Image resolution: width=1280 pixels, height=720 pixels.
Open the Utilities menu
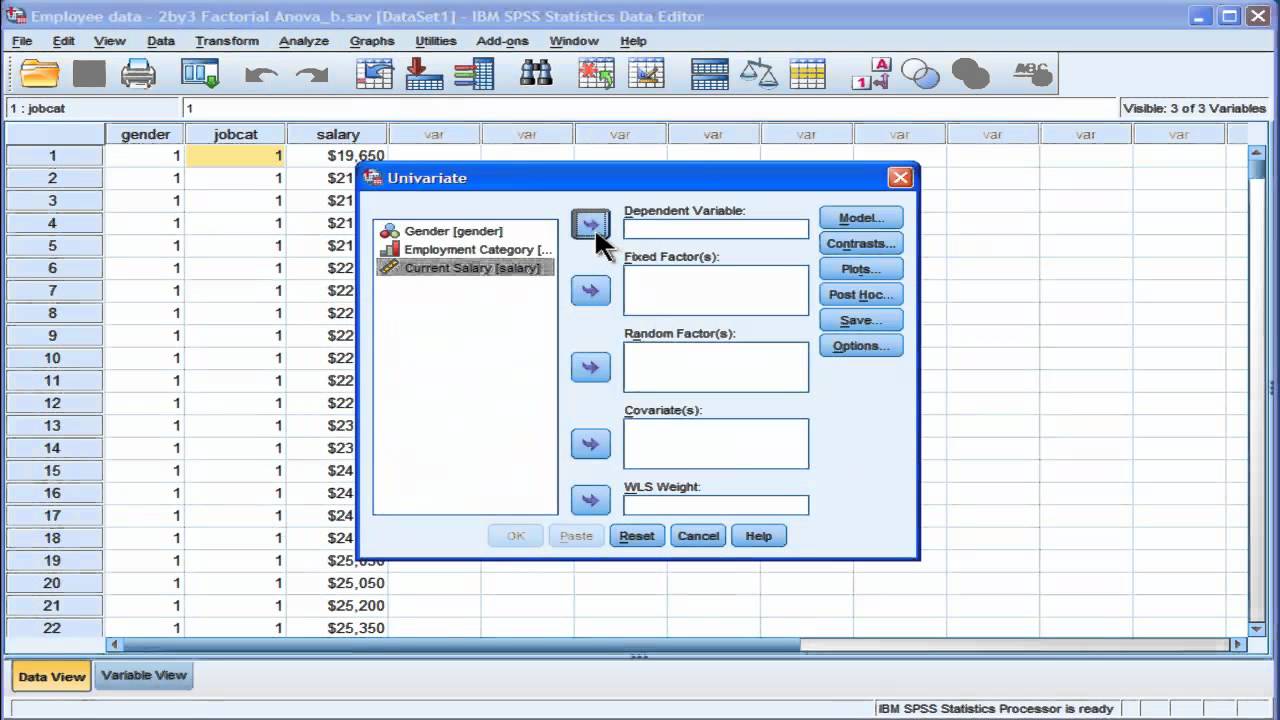tap(436, 41)
